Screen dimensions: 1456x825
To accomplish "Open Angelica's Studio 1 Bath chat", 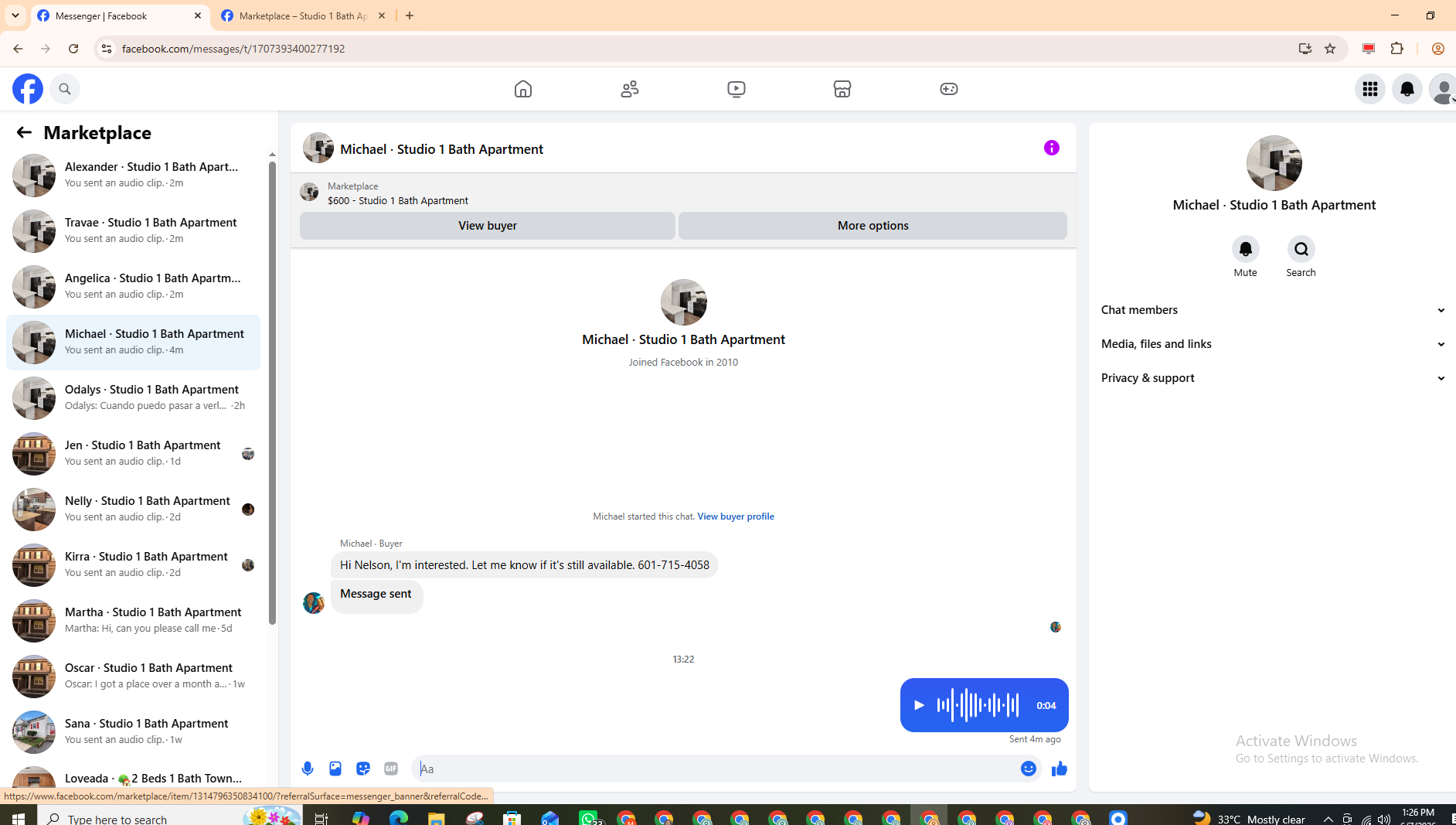I will tap(133, 286).
